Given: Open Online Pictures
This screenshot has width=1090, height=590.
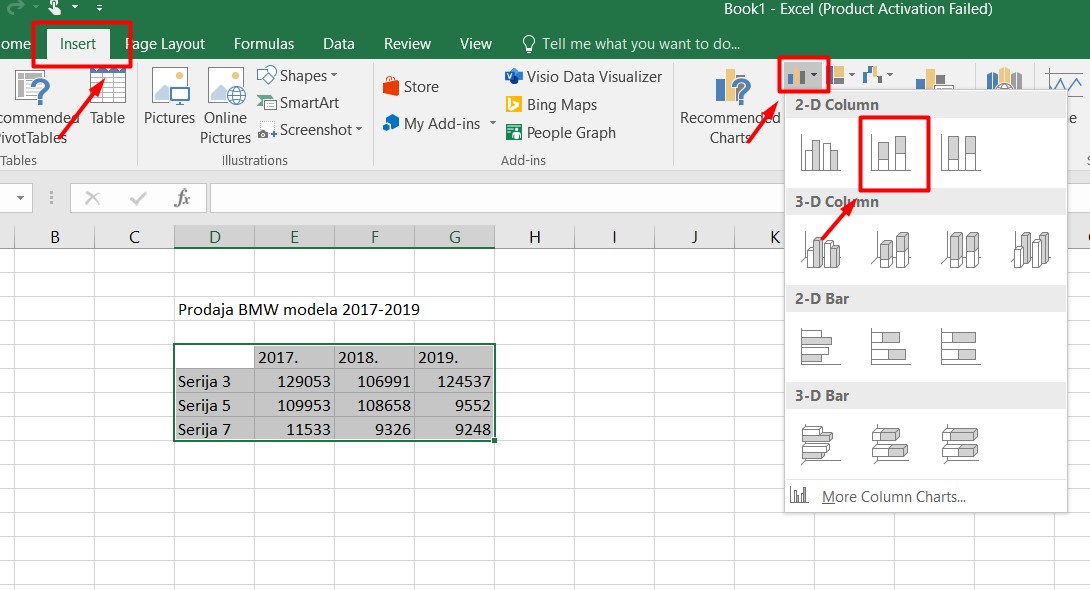Looking at the screenshot, I should click(225, 106).
